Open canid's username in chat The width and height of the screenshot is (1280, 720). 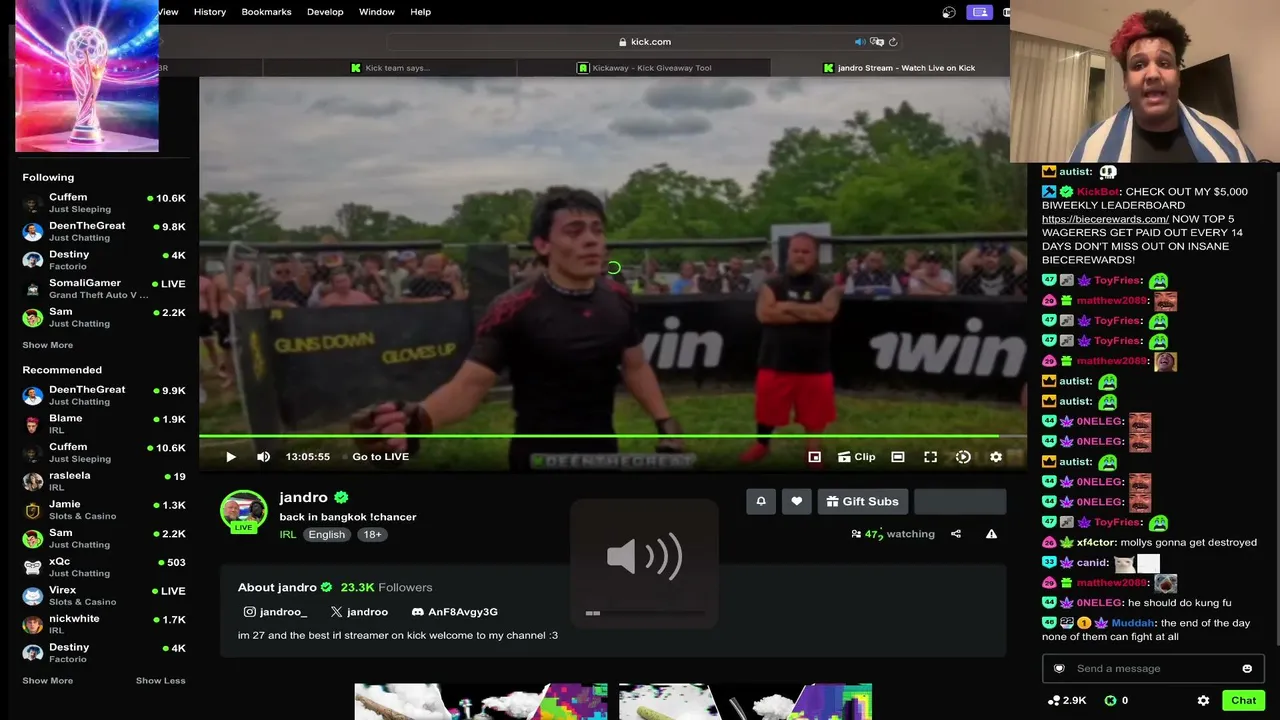coord(1092,563)
